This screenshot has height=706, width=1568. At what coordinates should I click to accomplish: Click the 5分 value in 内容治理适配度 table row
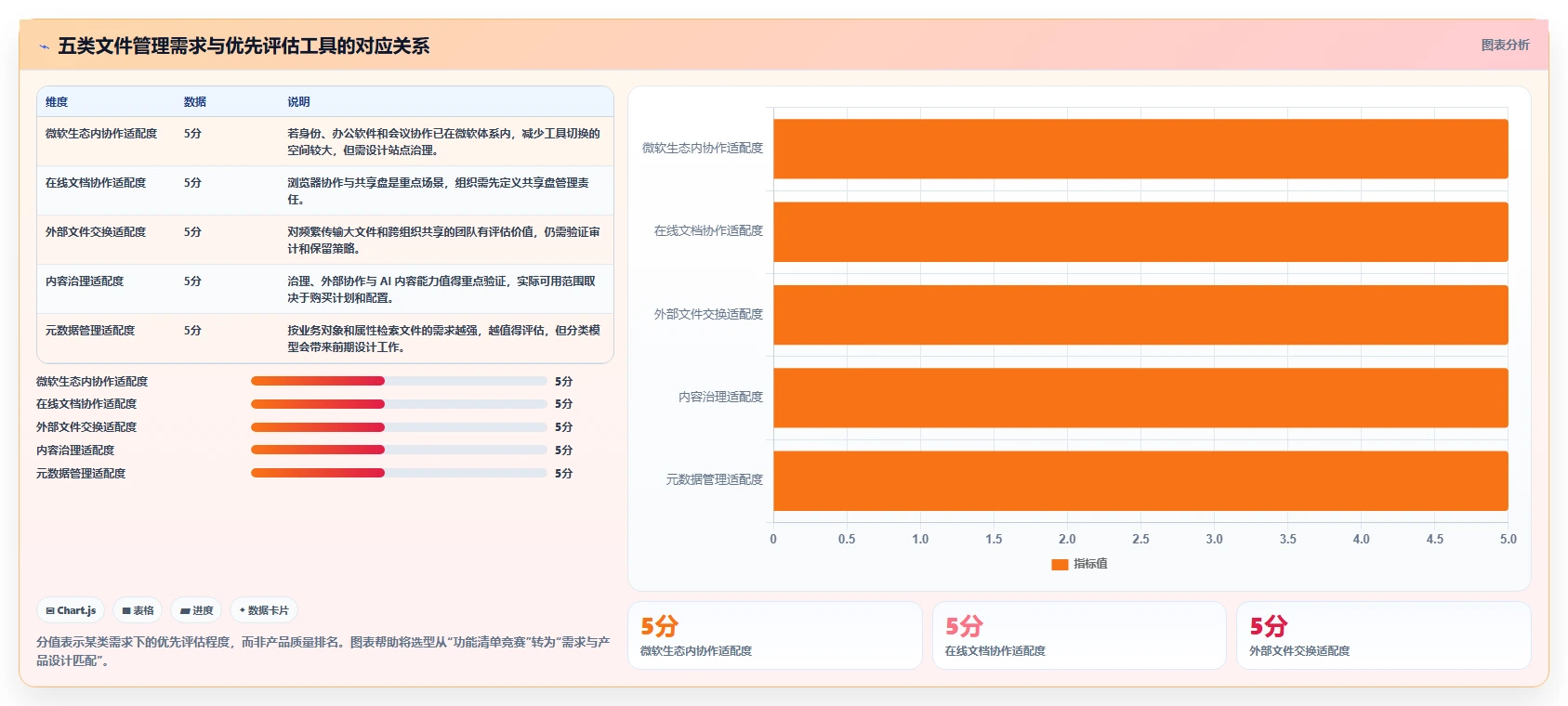(x=192, y=281)
